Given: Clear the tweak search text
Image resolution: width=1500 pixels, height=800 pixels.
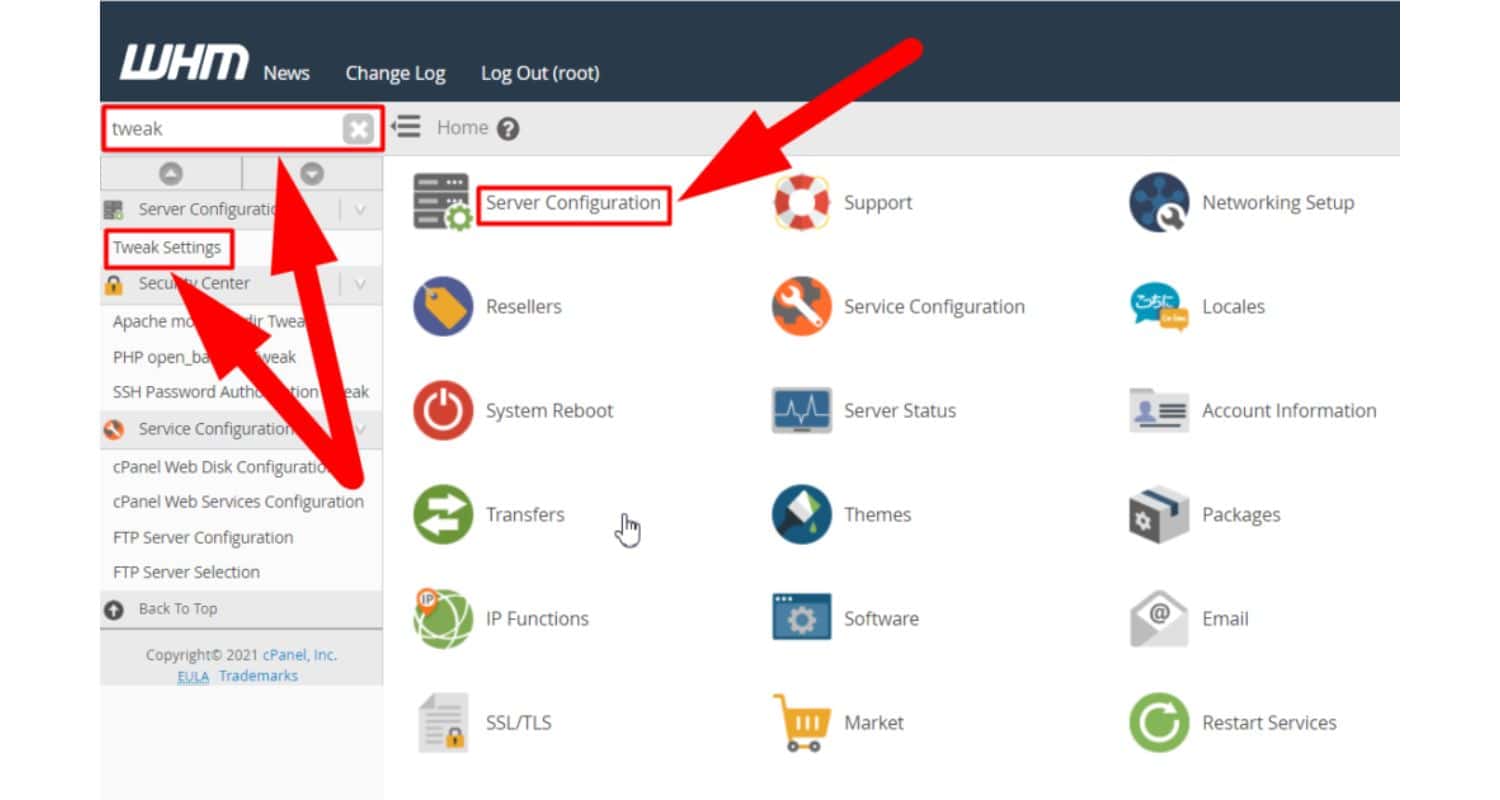Looking at the screenshot, I should 358,129.
